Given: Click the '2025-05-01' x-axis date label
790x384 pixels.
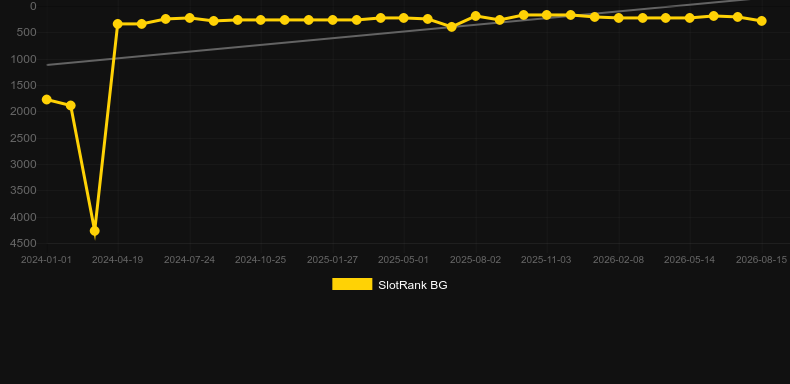Looking at the screenshot, I should point(404,260).
